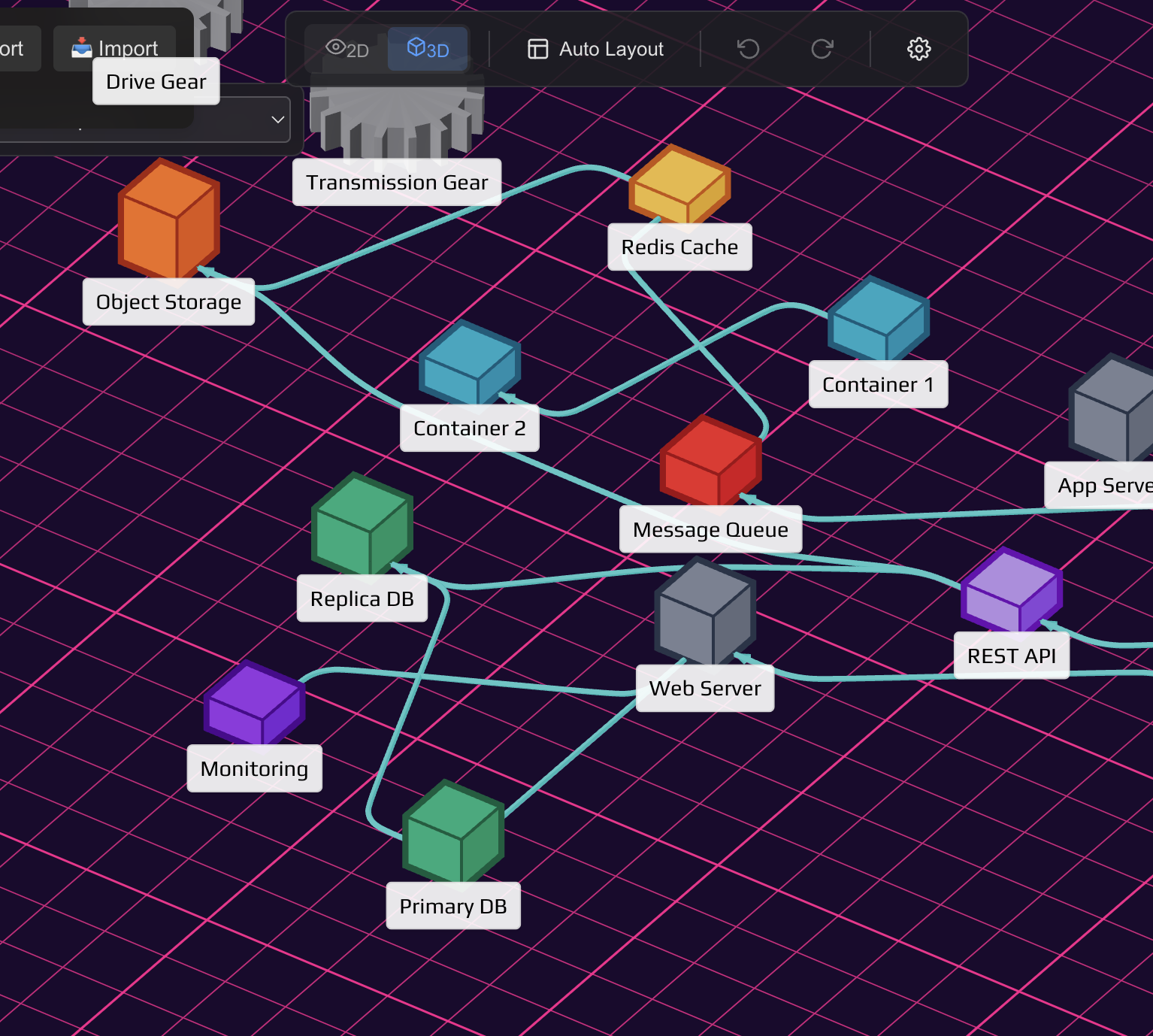Expand the dropdown below the Import button
Viewport: 1153px width, 1036px height.
(x=277, y=118)
